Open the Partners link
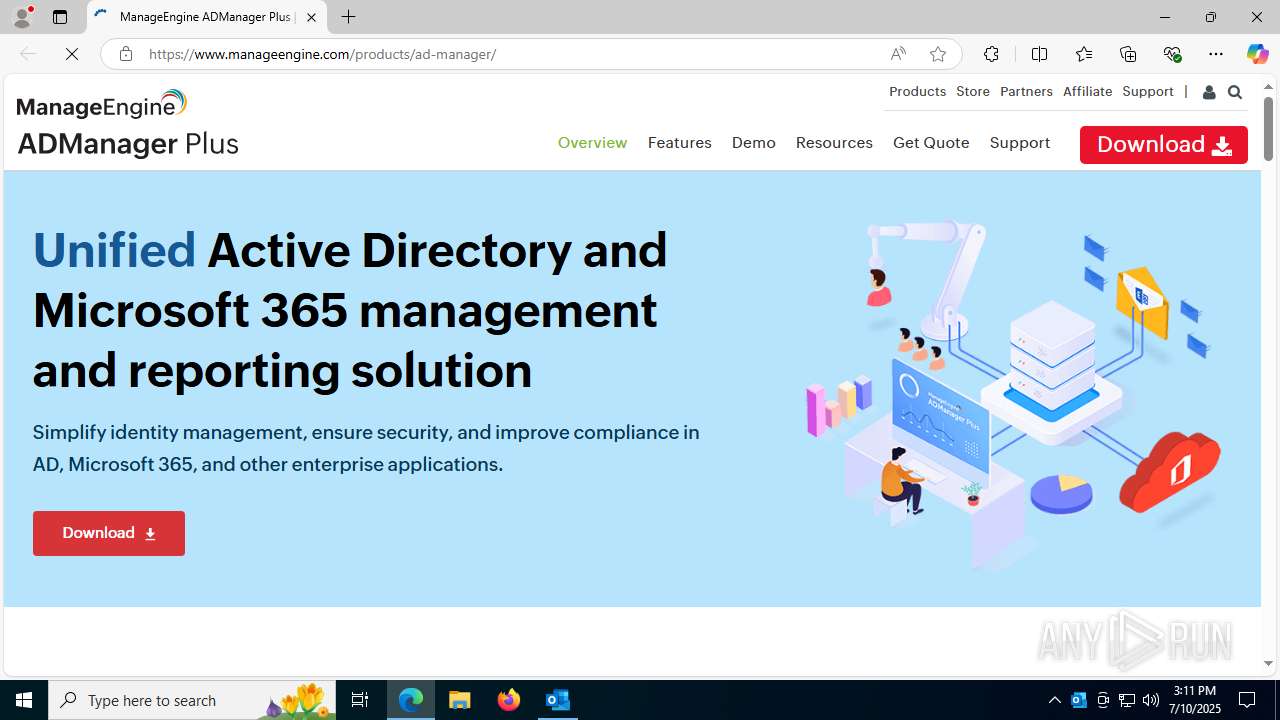This screenshot has height=720, width=1280. [x=1026, y=91]
